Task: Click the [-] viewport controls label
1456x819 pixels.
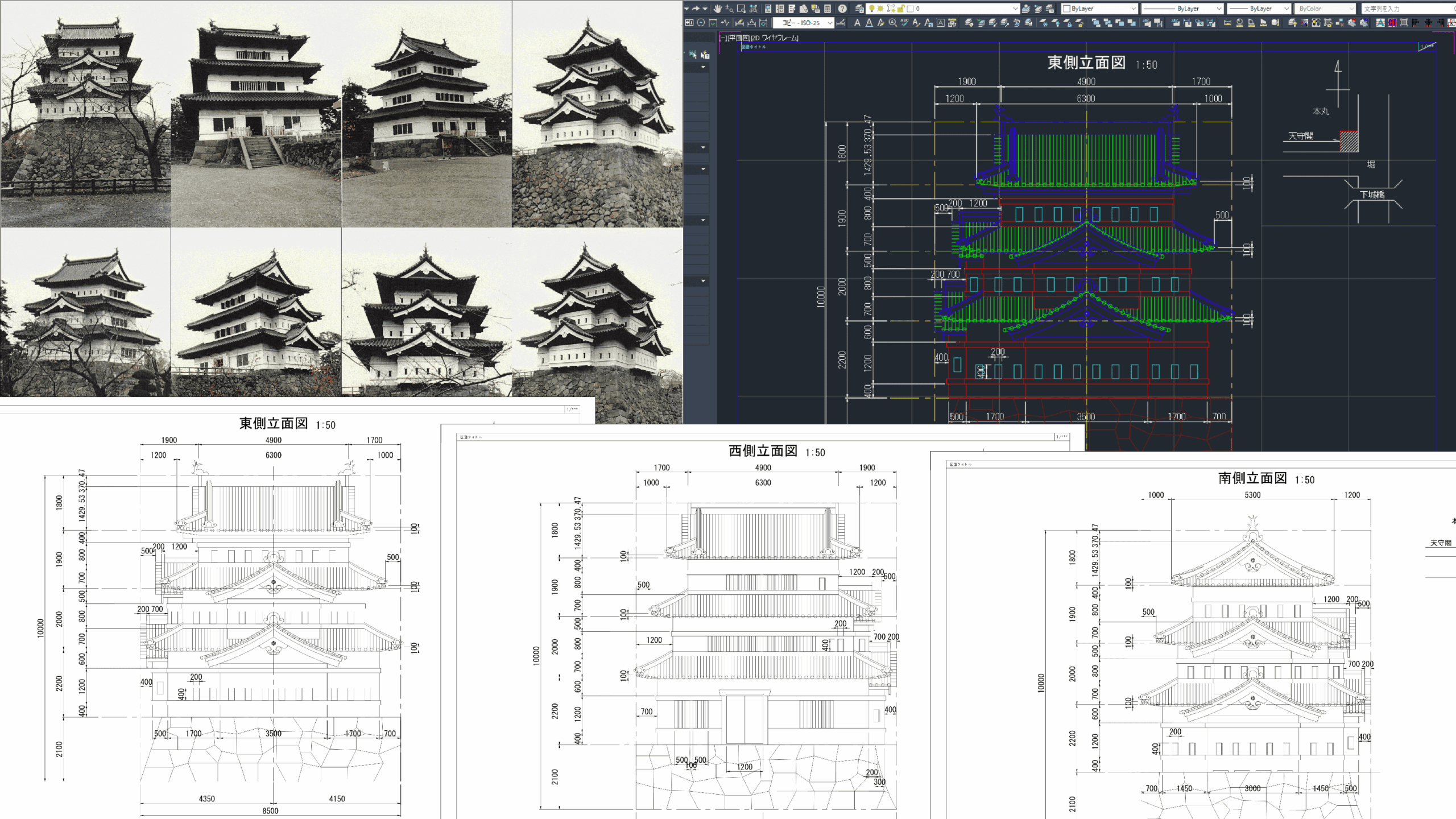Action: click(x=722, y=38)
